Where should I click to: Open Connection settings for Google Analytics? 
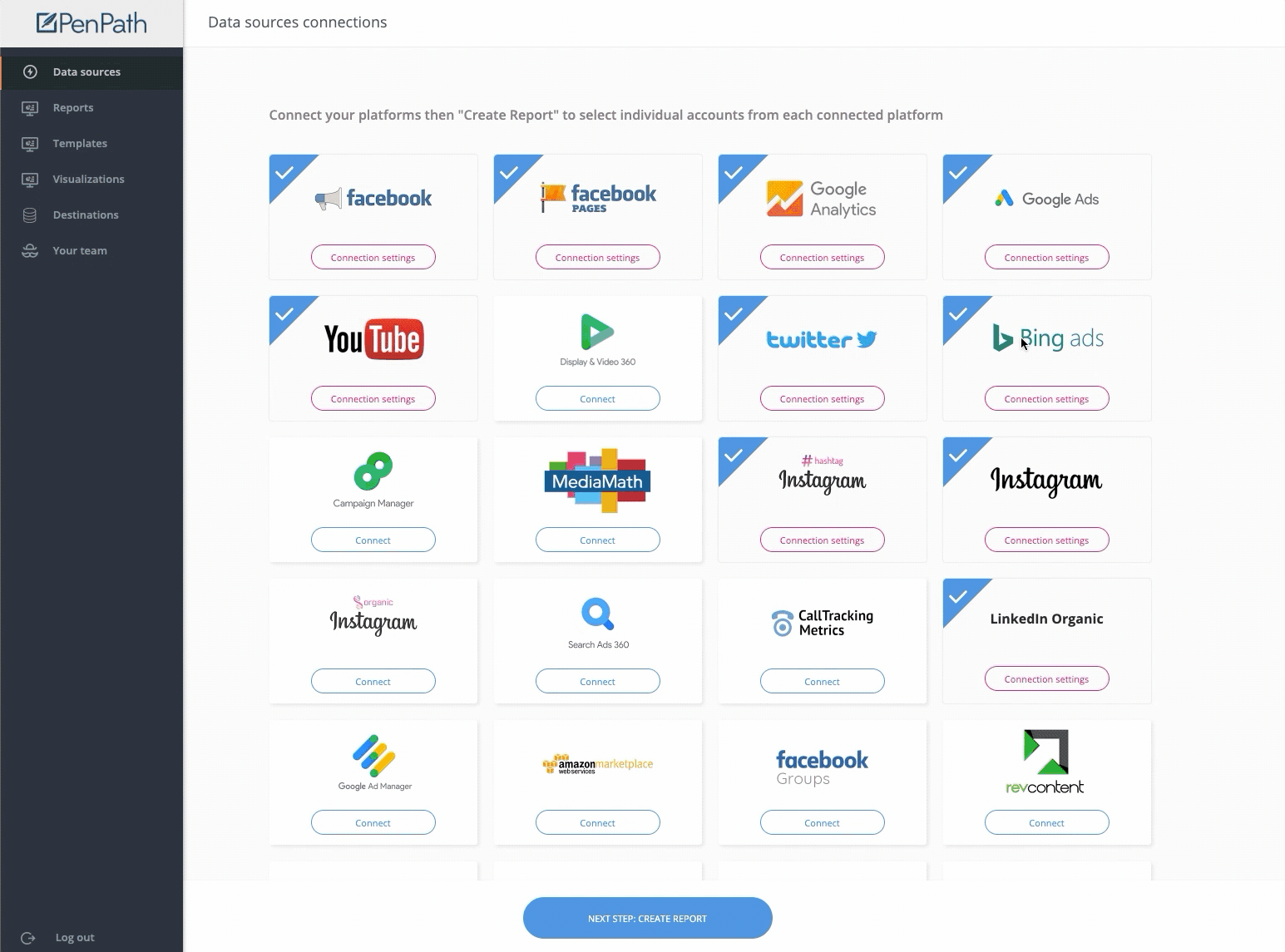(x=823, y=257)
